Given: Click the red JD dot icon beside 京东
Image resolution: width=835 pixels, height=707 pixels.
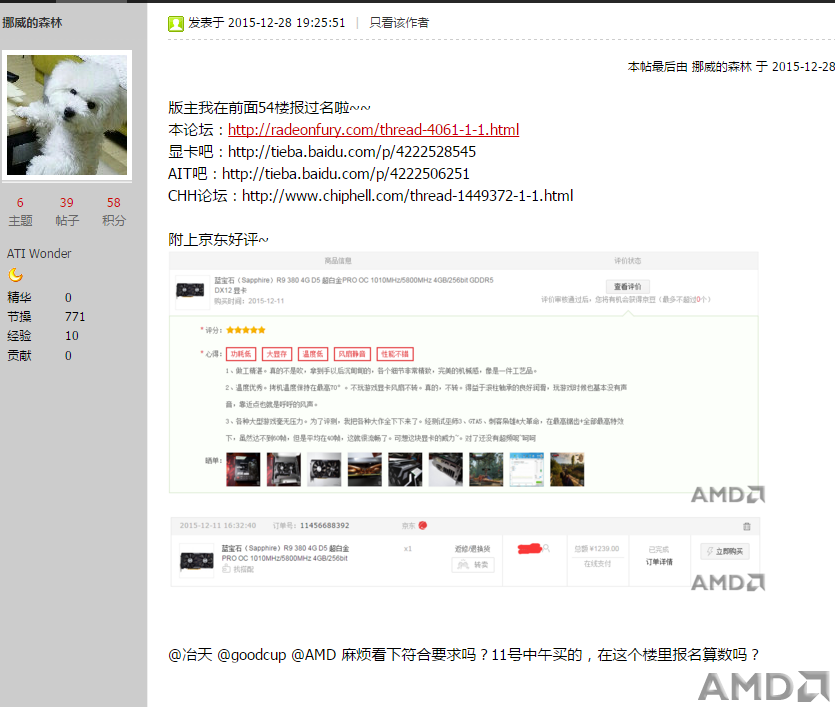Looking at the screenshot, I should click(x=423, y=525).
